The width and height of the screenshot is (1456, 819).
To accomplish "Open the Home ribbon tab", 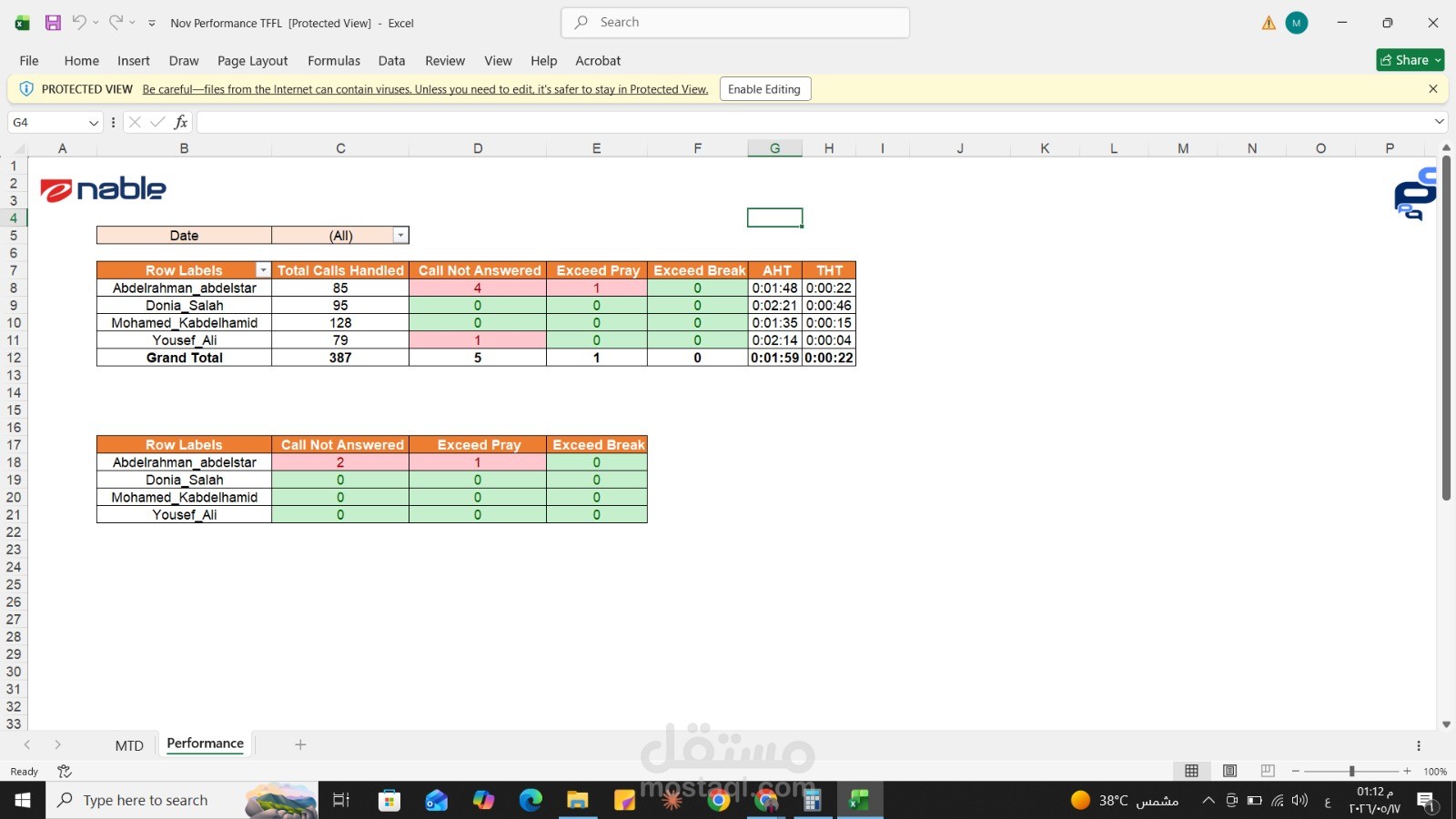I will coord(82,61).
